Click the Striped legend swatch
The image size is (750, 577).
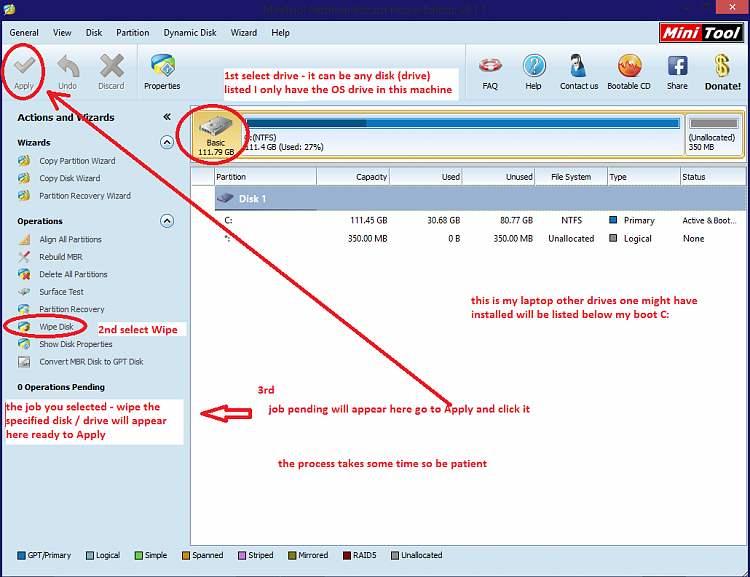coord(242,555)
